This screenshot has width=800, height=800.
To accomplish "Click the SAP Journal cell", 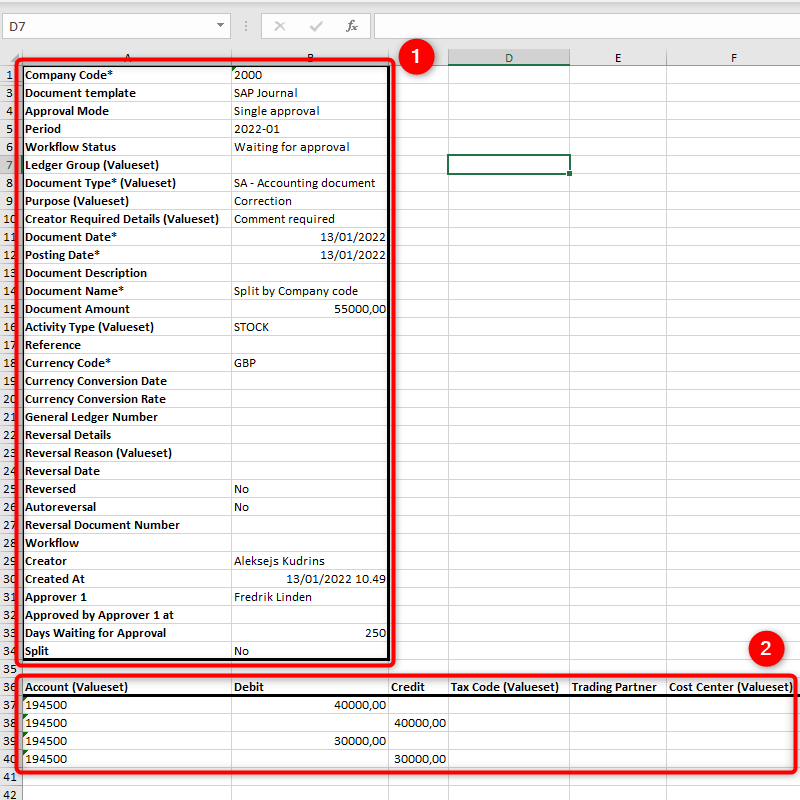I will click(x=309, y=93).
